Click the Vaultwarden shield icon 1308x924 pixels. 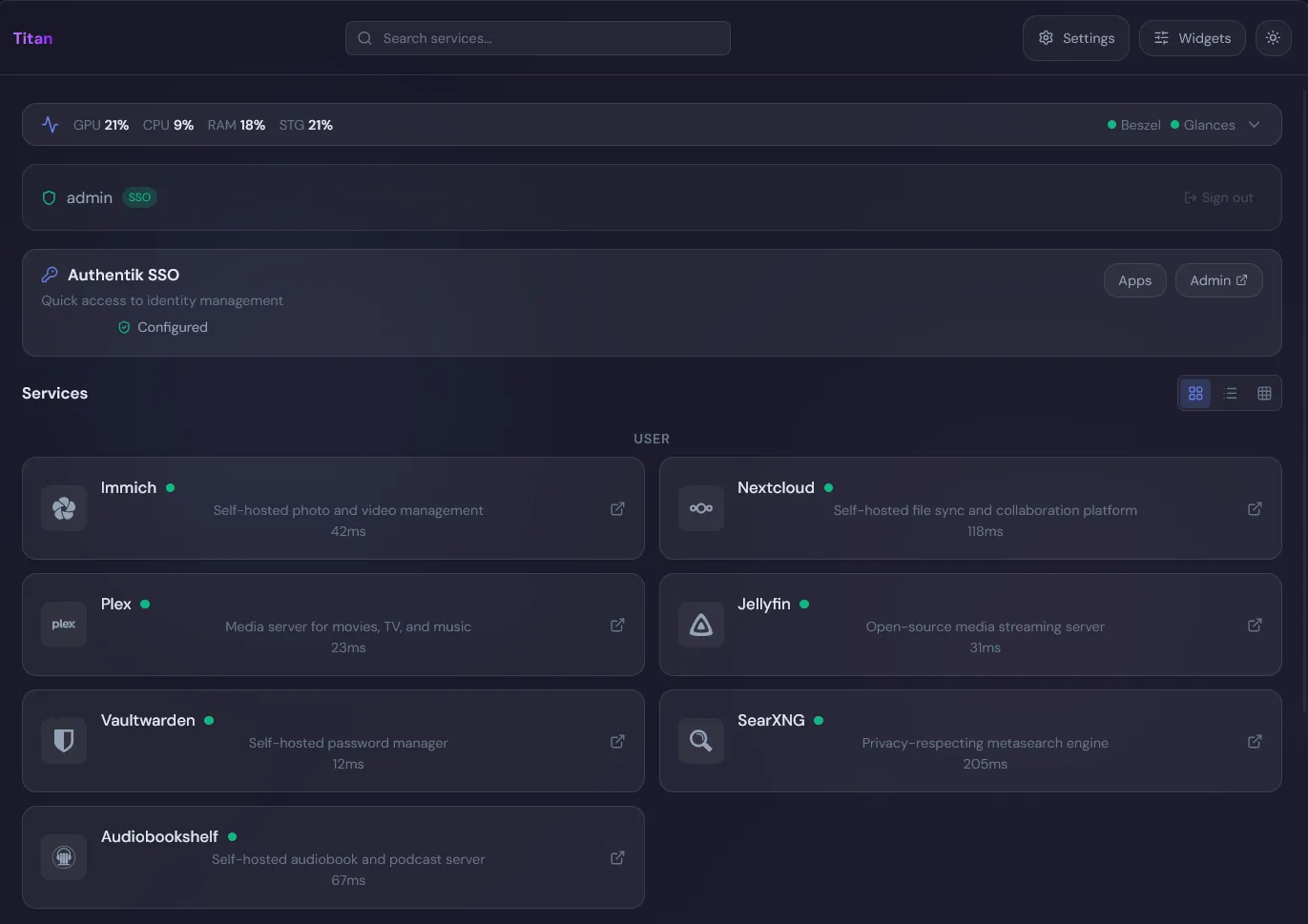pos(64,741)
